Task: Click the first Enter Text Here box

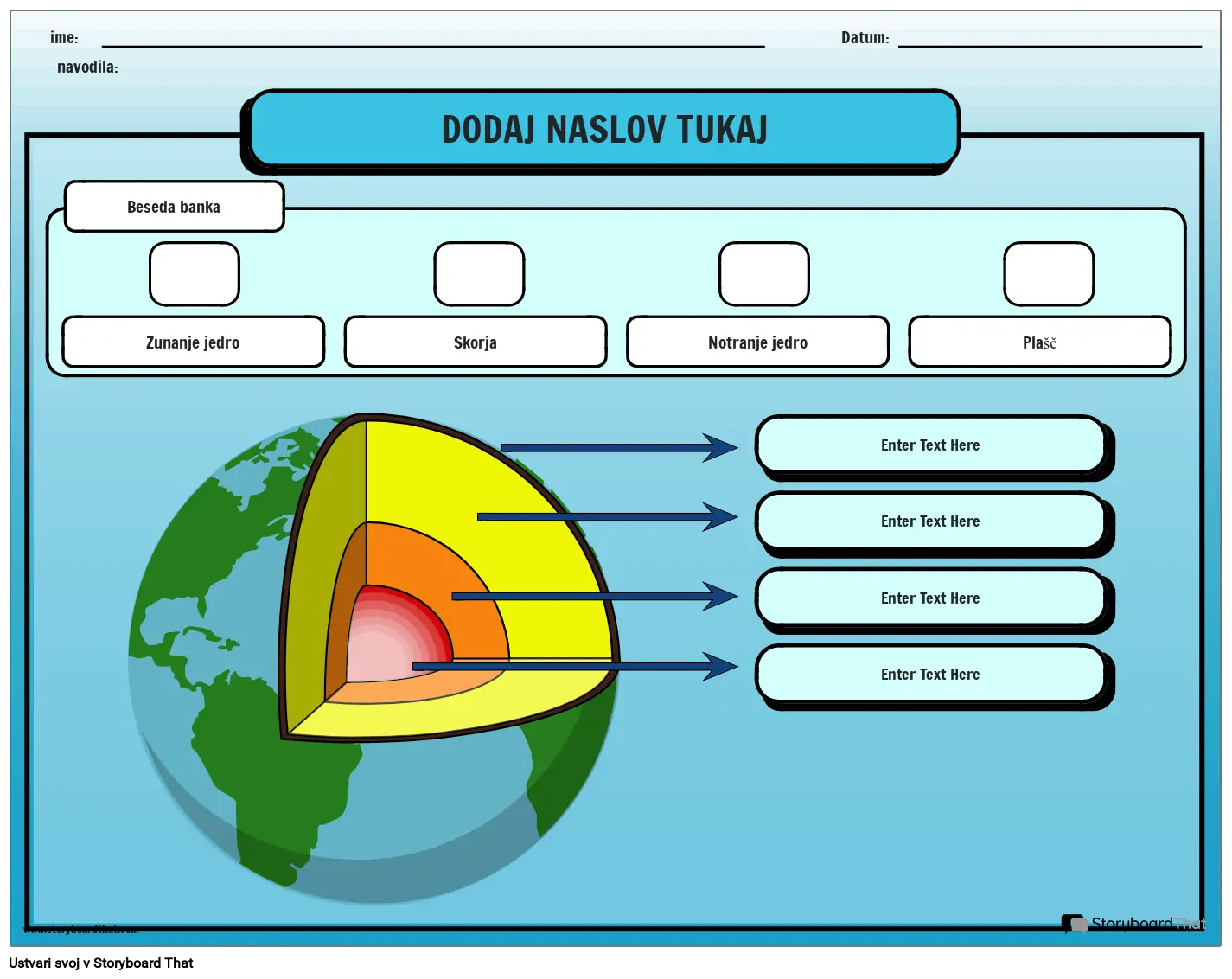Action: pos(930,445)
